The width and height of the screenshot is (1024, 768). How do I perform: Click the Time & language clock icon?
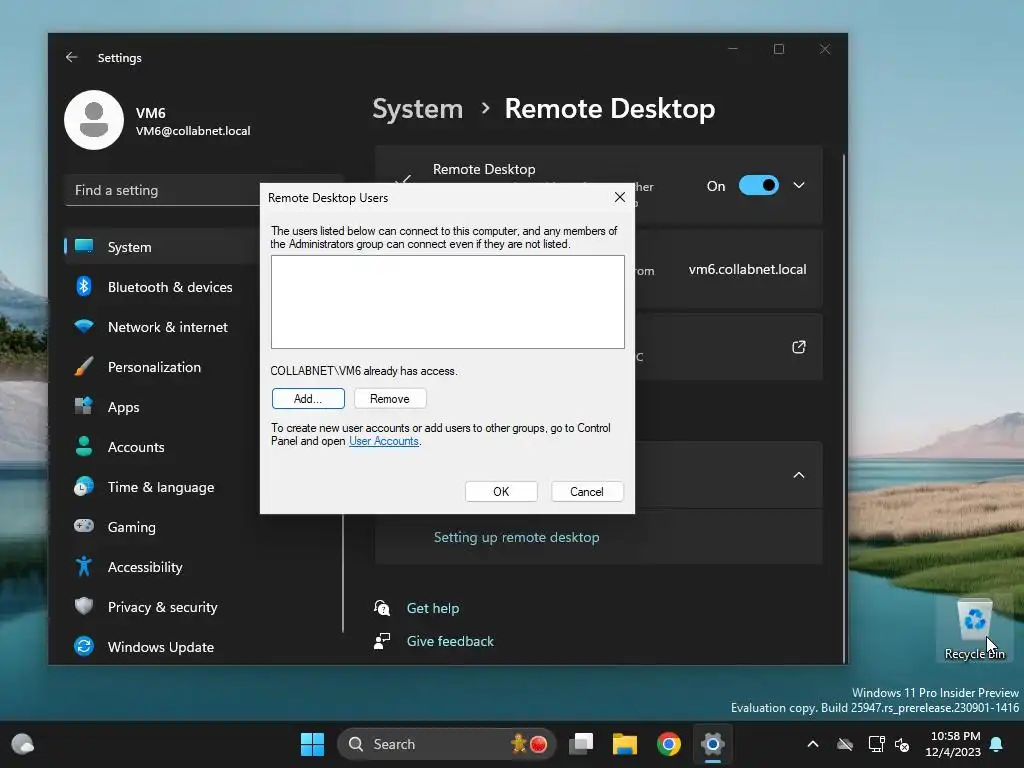click(x=84, y=486)
